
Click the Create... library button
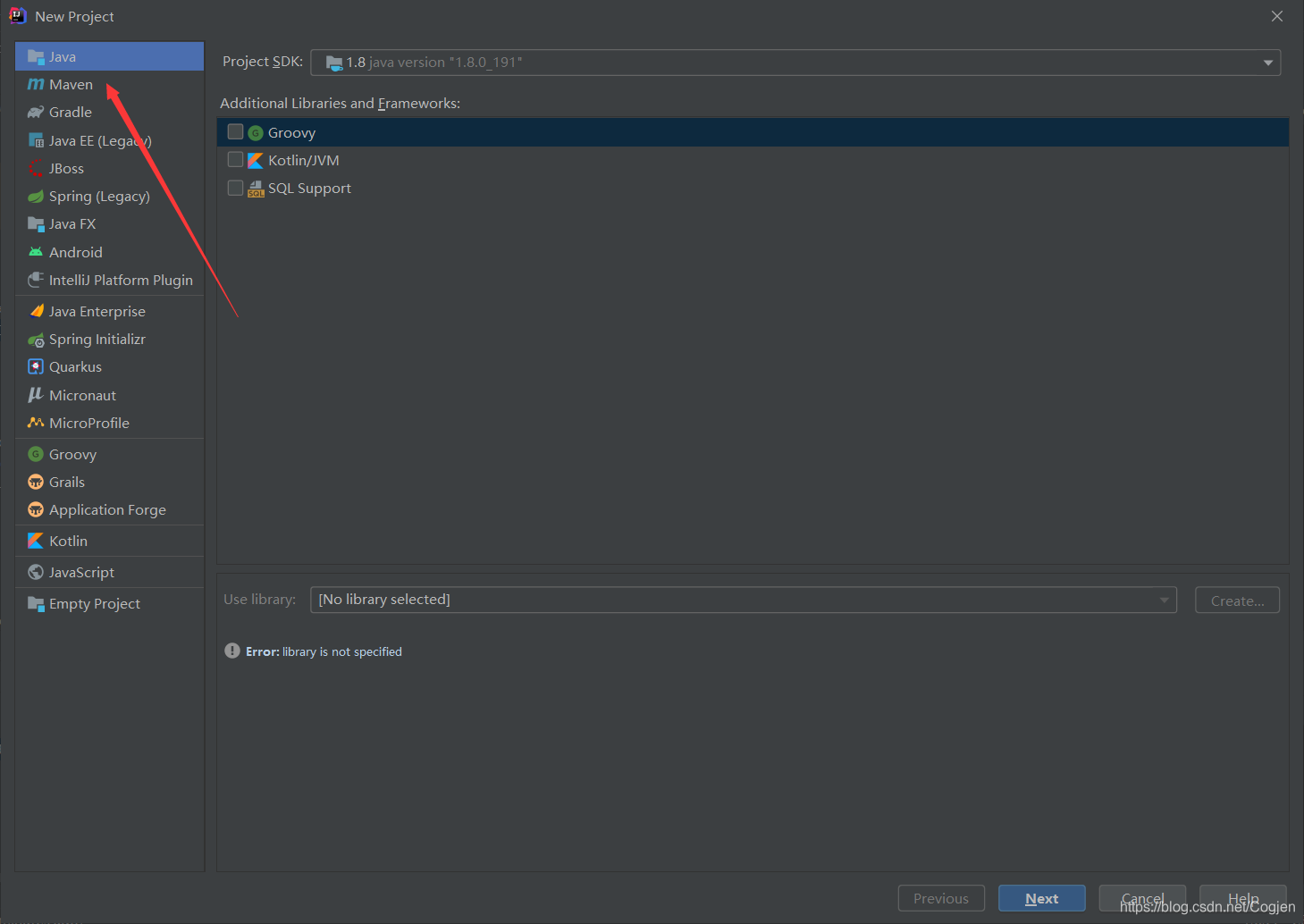pos(1238,601)
